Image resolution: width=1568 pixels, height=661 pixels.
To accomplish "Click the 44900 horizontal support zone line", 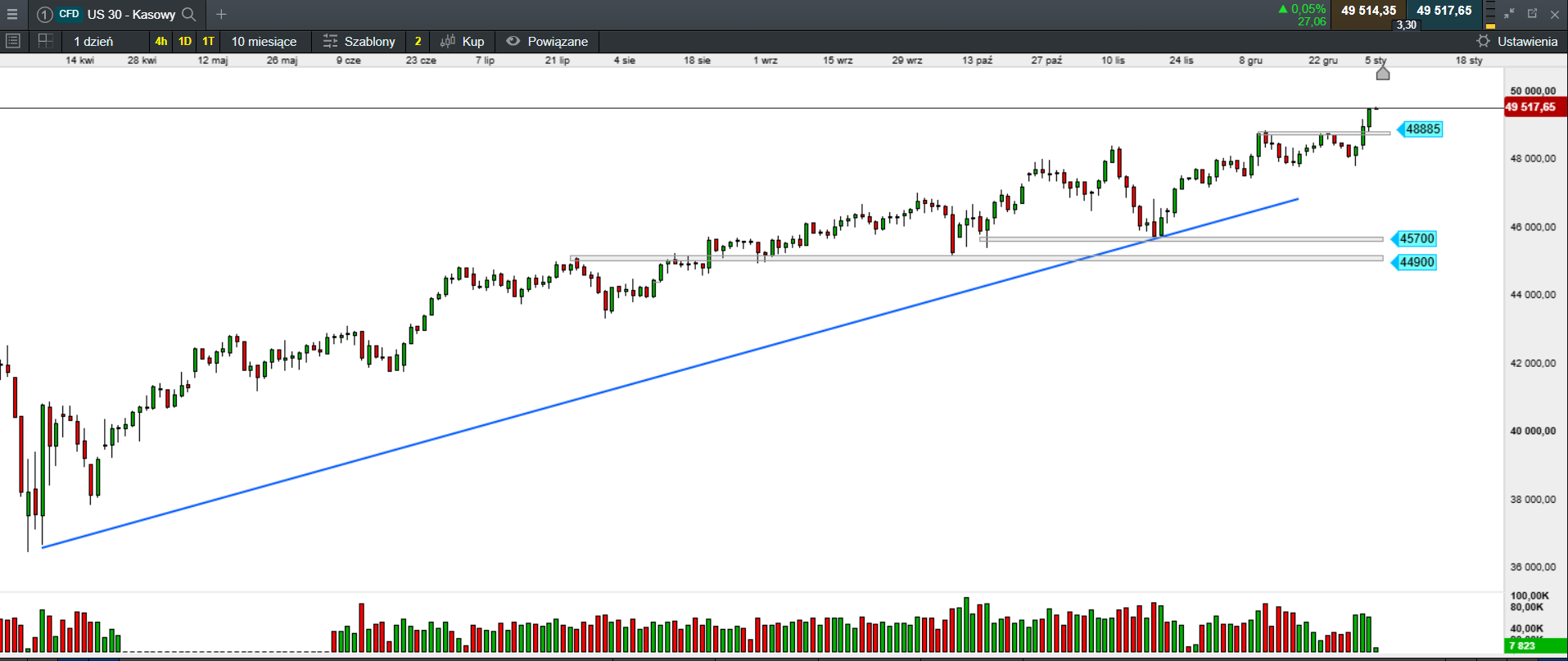I will 977,258.
